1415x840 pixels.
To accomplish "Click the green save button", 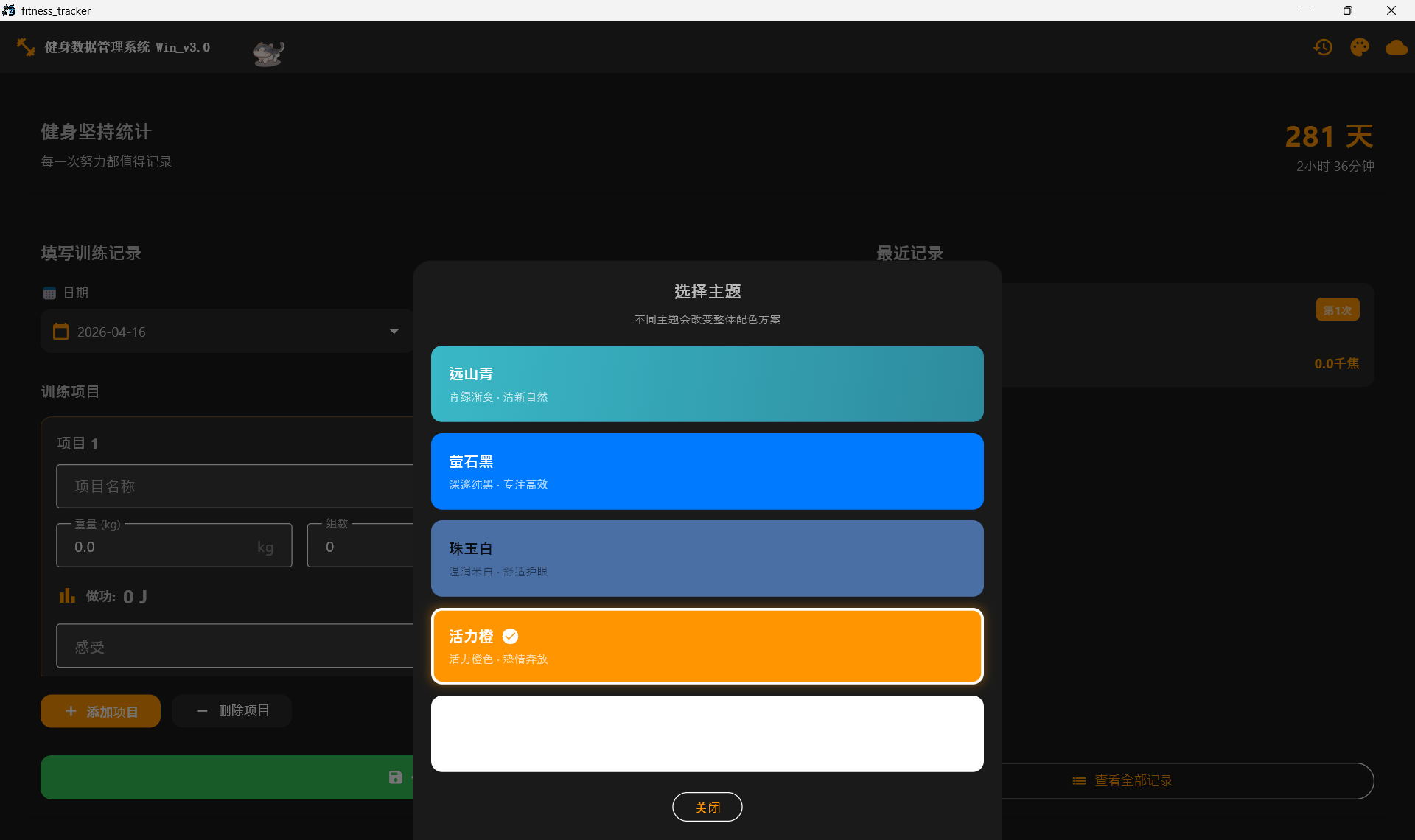I will click(x=227, y=777).
